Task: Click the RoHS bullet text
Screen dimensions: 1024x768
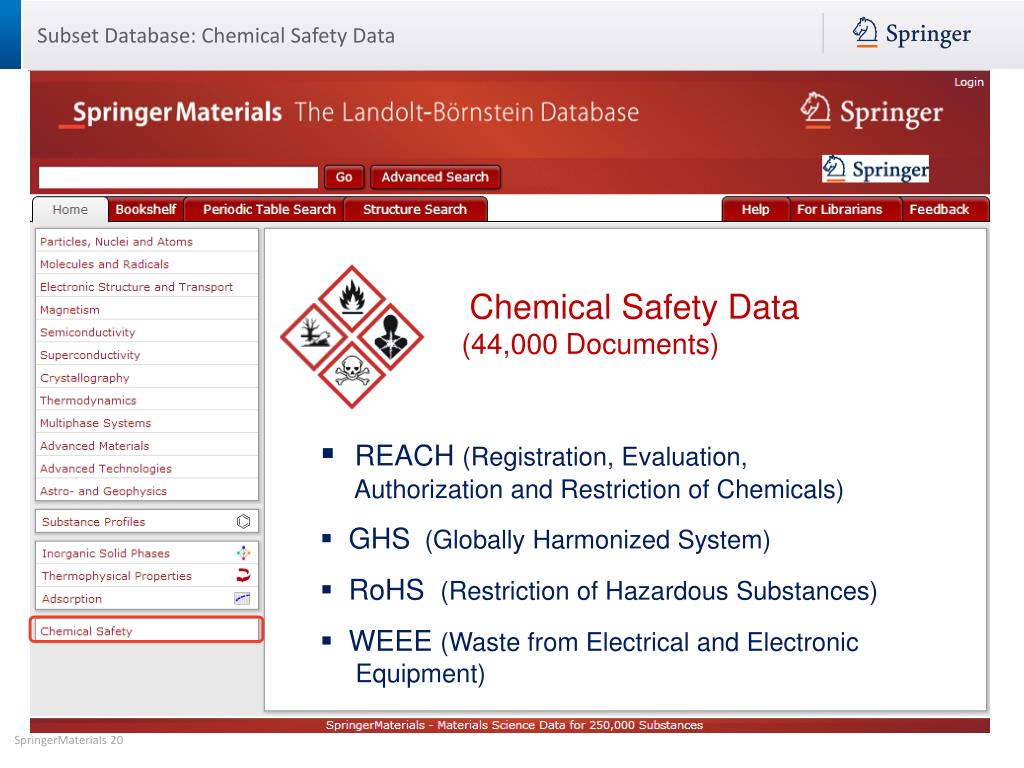Action: (613, 590)
